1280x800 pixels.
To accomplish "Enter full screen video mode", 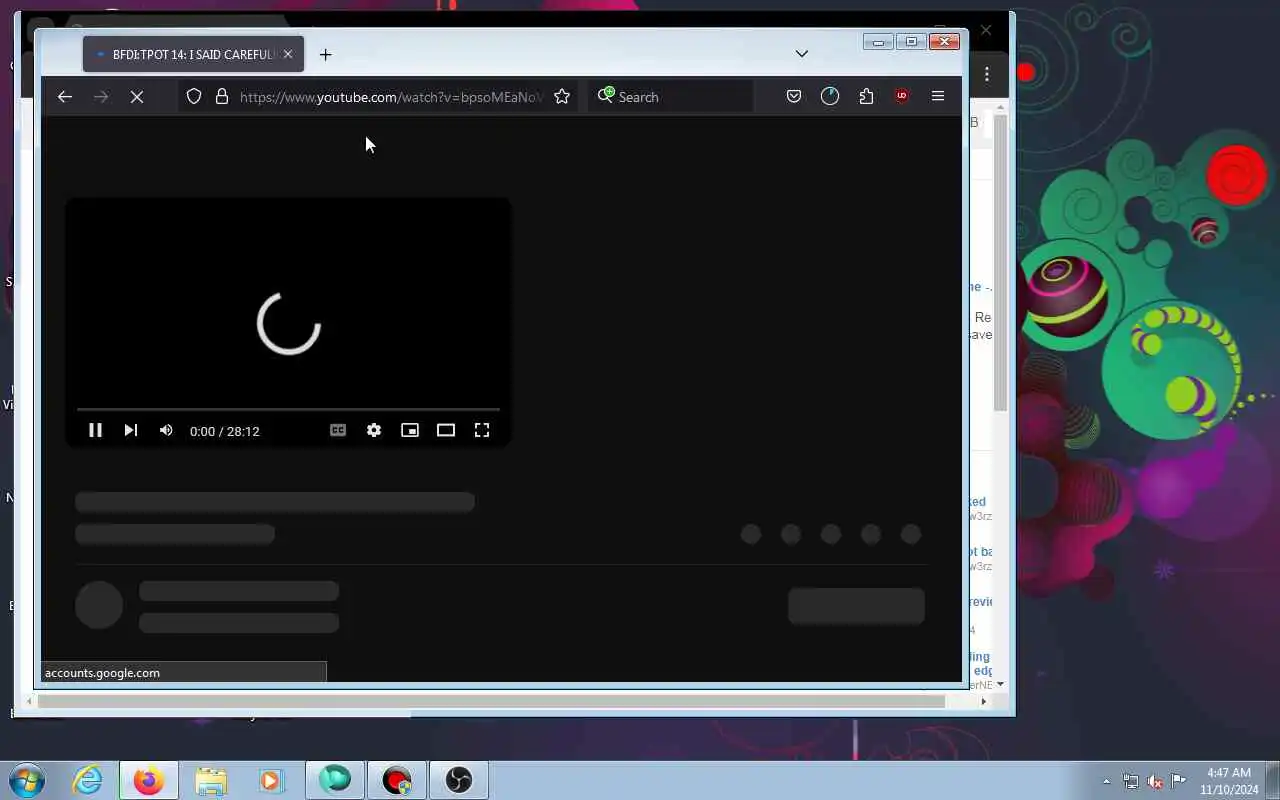I will pyautogui.click(x=482, y=430).
